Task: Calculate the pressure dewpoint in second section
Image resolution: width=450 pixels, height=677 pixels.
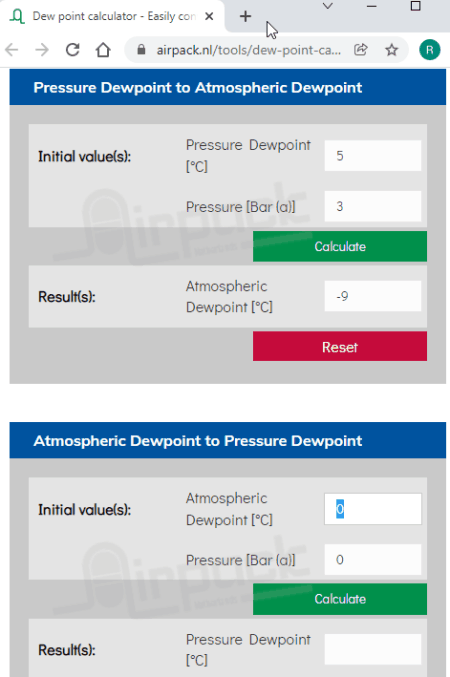Action: point(340,599)
